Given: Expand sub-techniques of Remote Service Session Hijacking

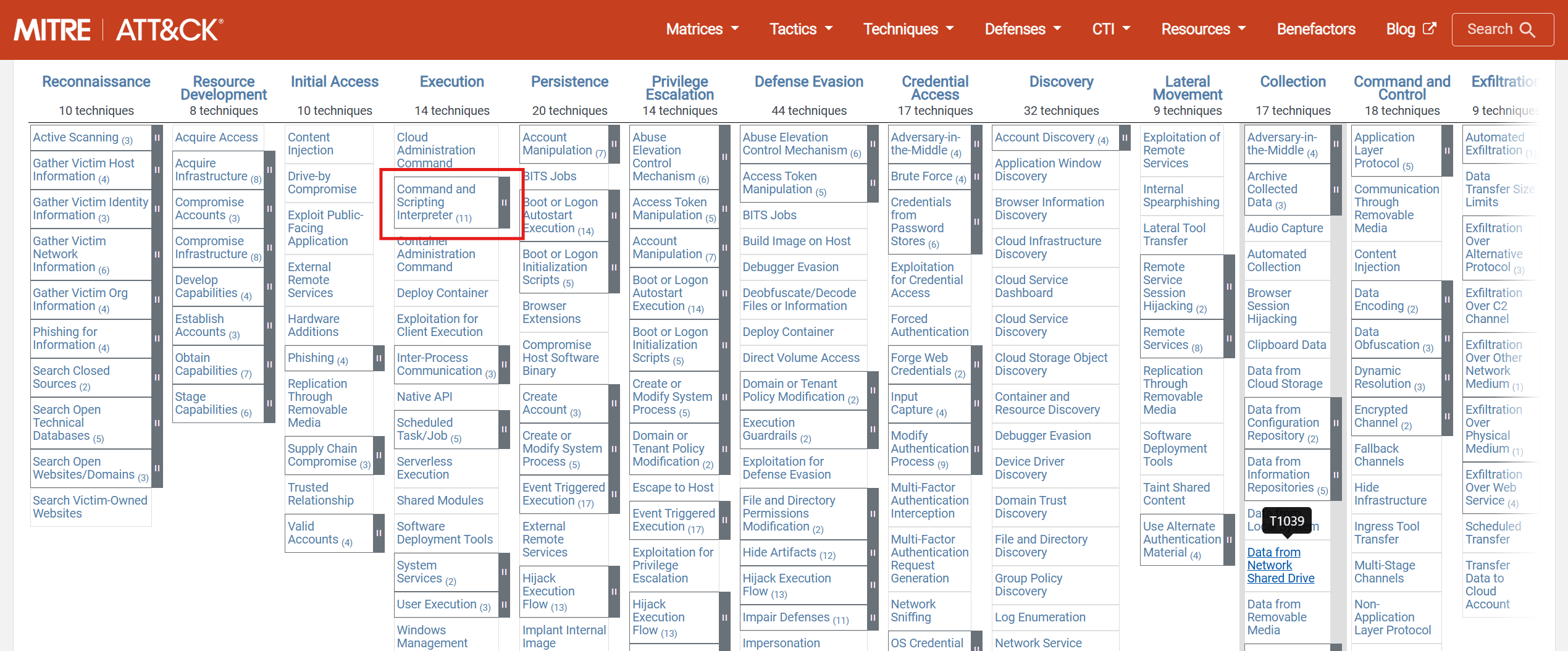Looking at the screenshot, I should 1230,287.
